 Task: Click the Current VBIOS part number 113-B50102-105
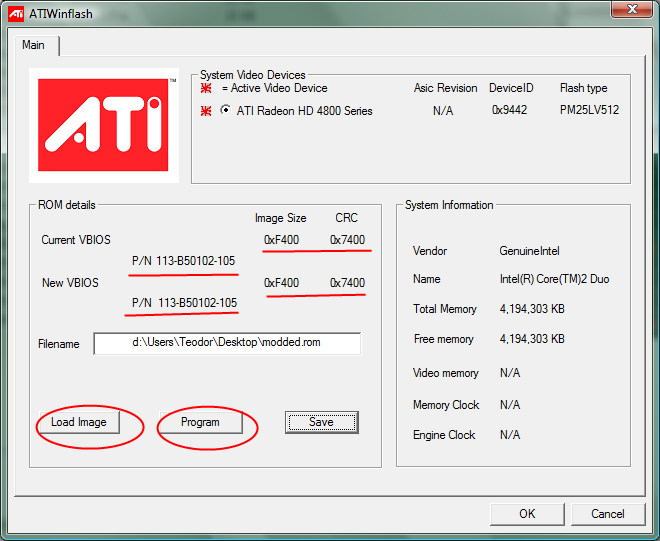point(196,261)
